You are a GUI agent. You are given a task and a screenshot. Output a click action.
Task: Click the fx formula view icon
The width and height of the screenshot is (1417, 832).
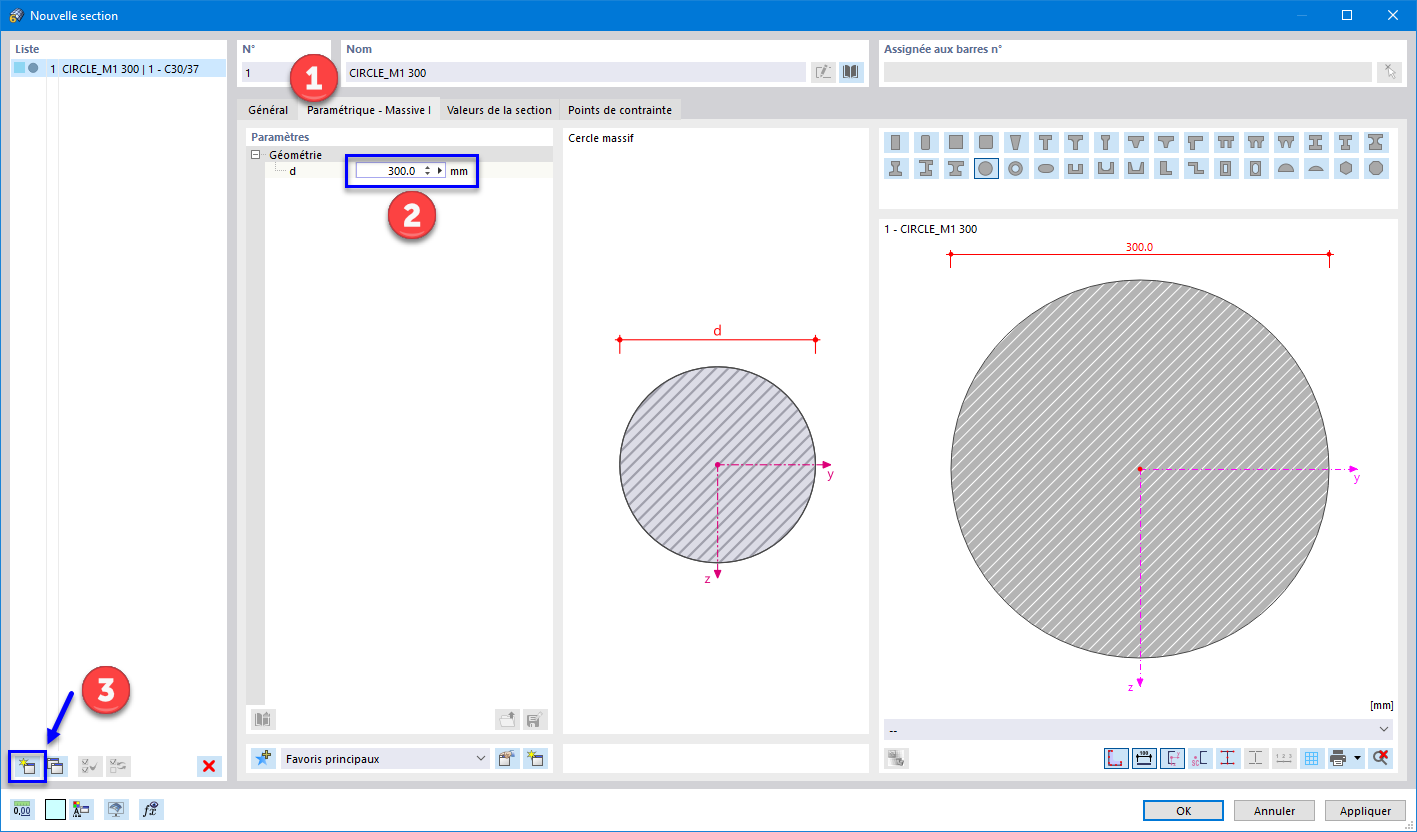tap(151, 810)
